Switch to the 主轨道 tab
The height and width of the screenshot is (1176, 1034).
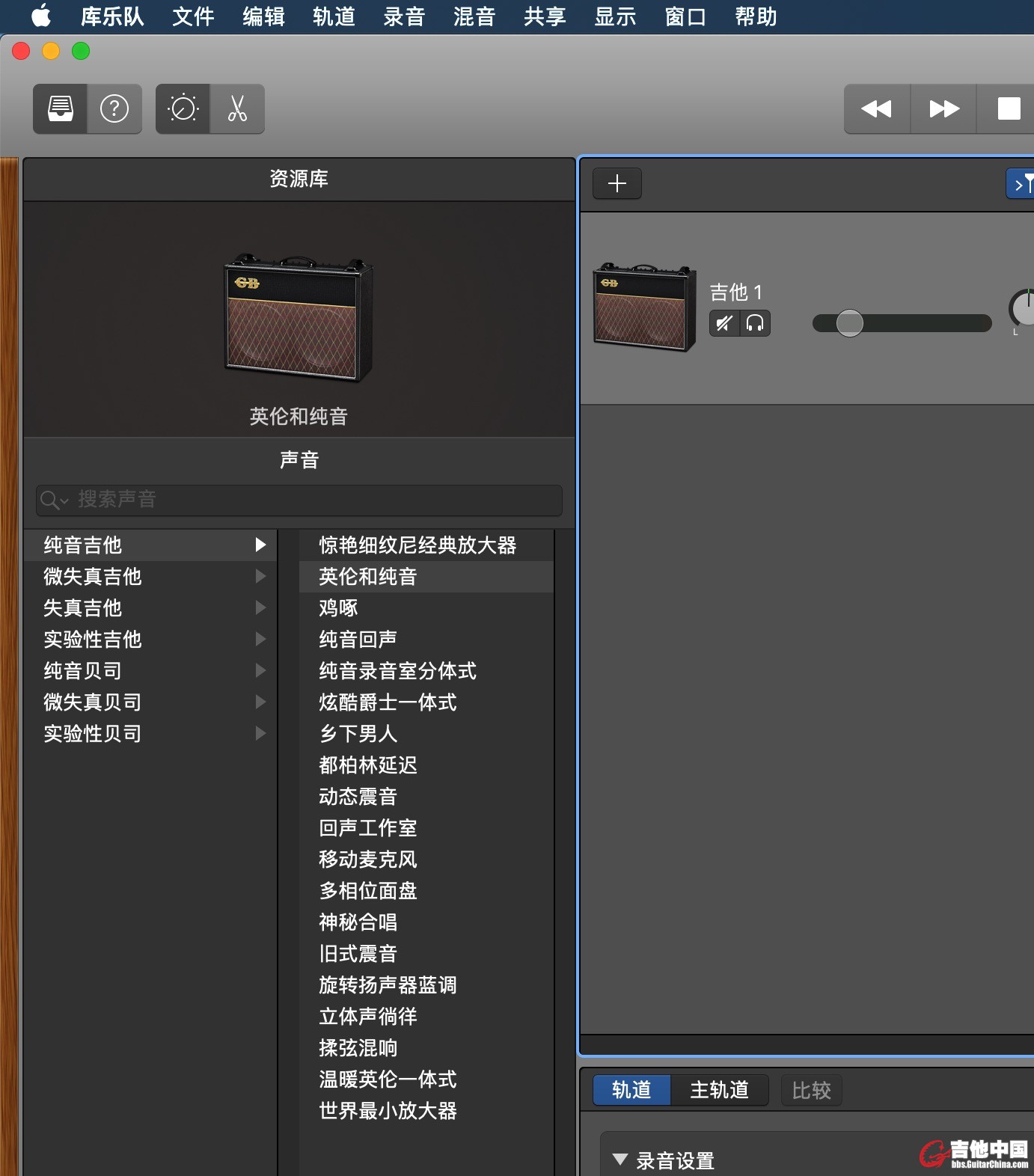pos(720,1090)
